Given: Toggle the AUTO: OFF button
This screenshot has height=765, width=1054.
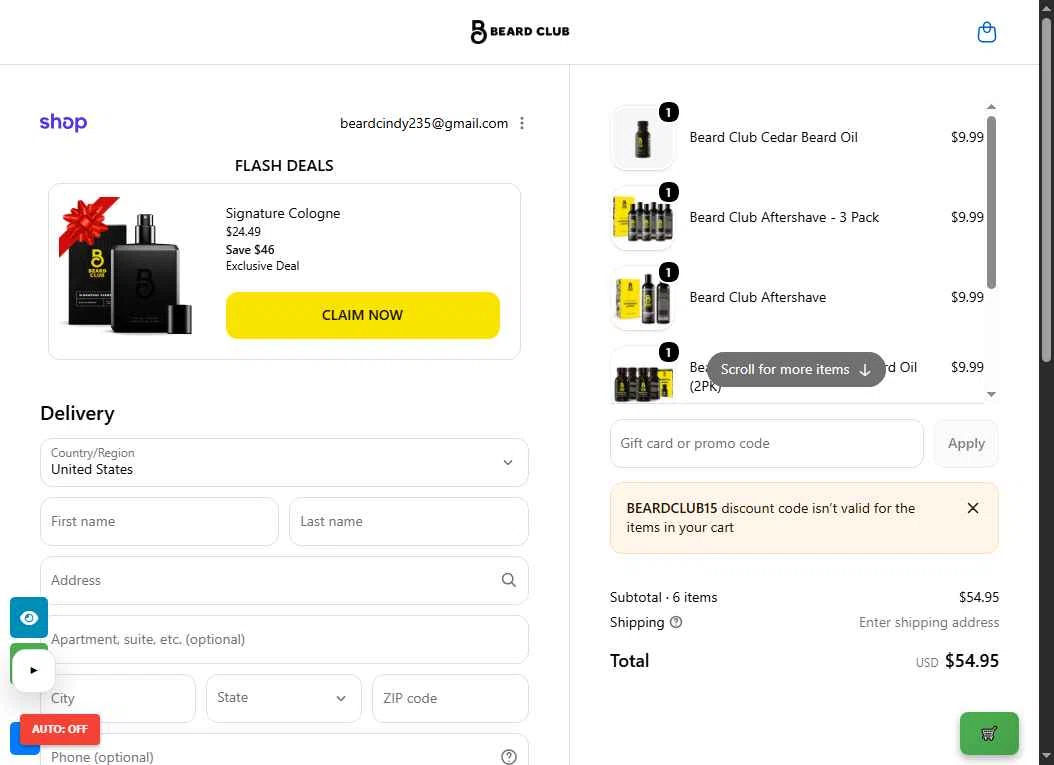Looking at the screenshot, I should click(x=60, y=729).
